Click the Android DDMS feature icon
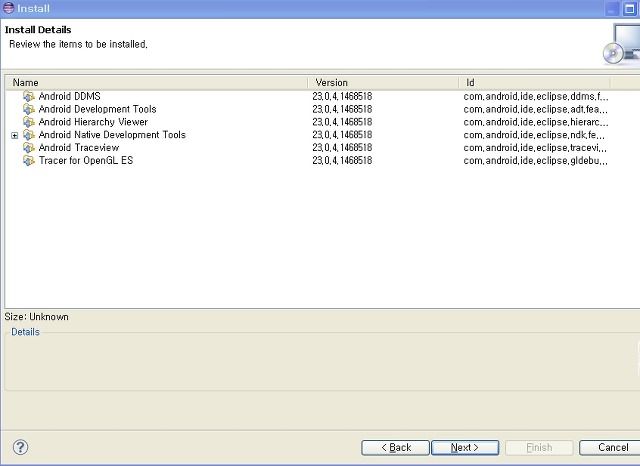640x466 pixels. [x=29, y=96]
